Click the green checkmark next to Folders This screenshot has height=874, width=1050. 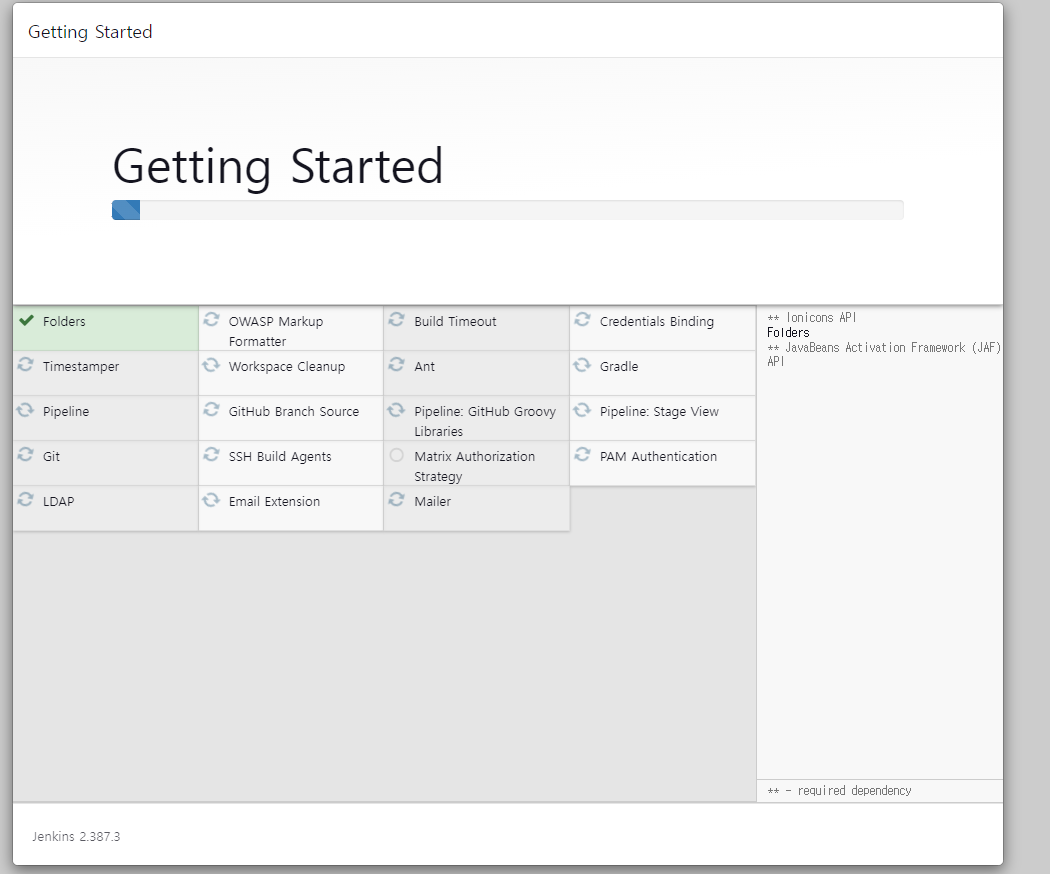click(26, 320)
